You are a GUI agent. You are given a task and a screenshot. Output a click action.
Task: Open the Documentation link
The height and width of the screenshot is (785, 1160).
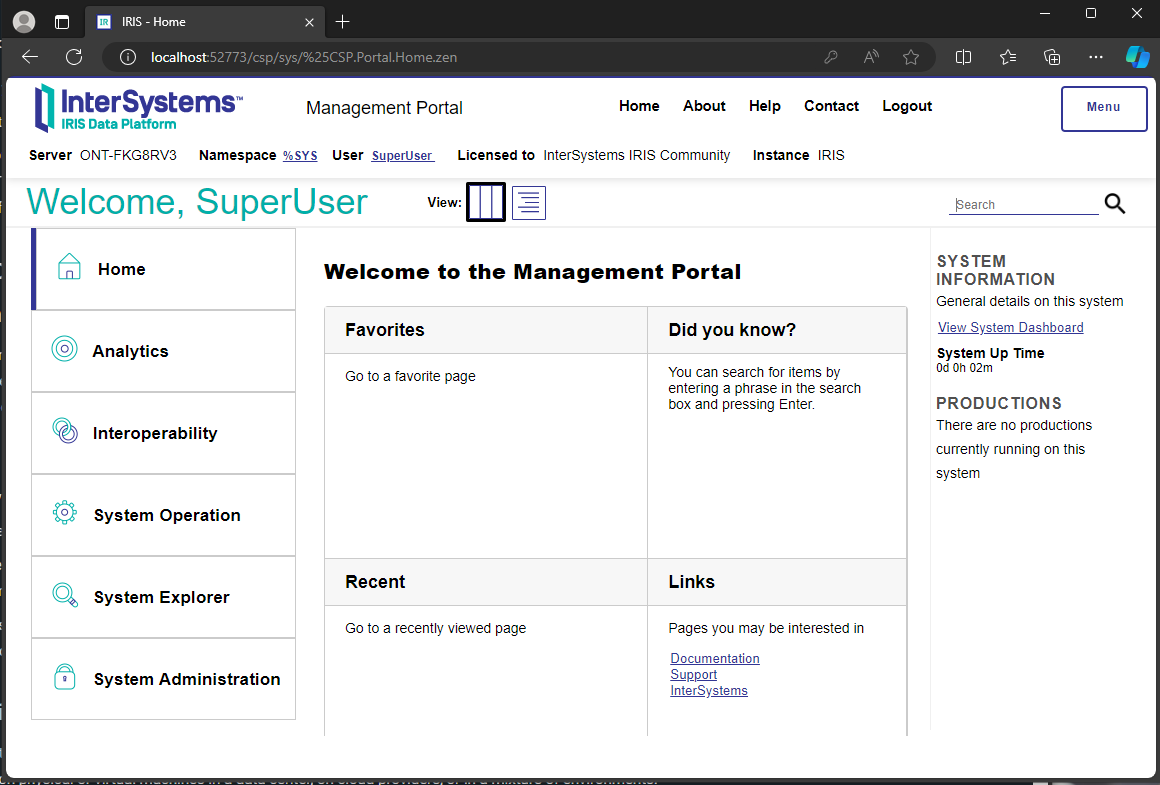click(715, 658)
